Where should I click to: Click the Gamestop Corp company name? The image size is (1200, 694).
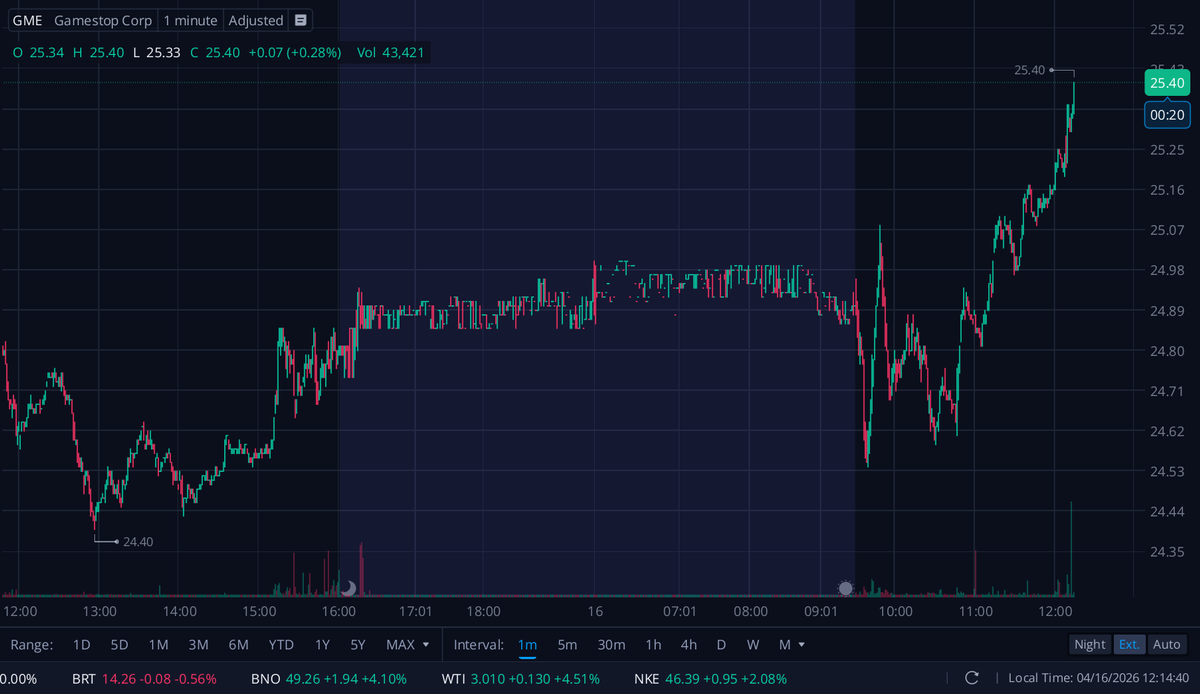pos(103,20)
